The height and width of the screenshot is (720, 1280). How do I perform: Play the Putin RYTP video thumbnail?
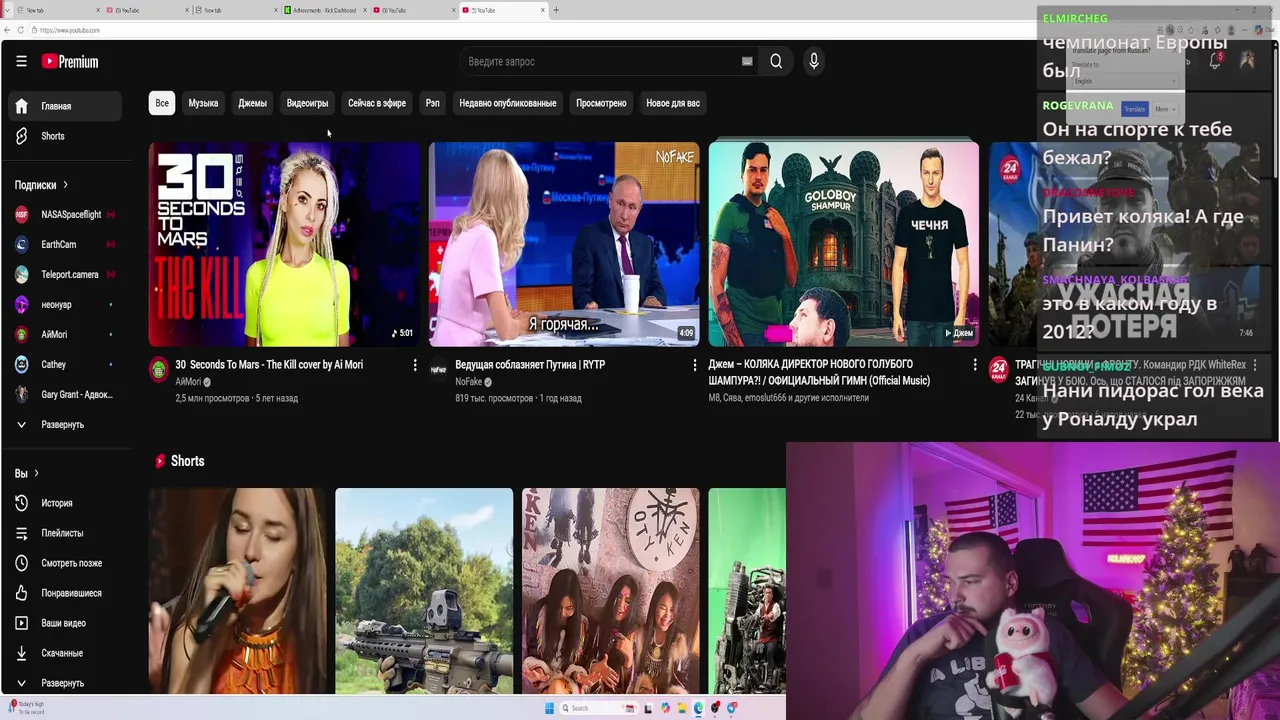click(564, 244)
